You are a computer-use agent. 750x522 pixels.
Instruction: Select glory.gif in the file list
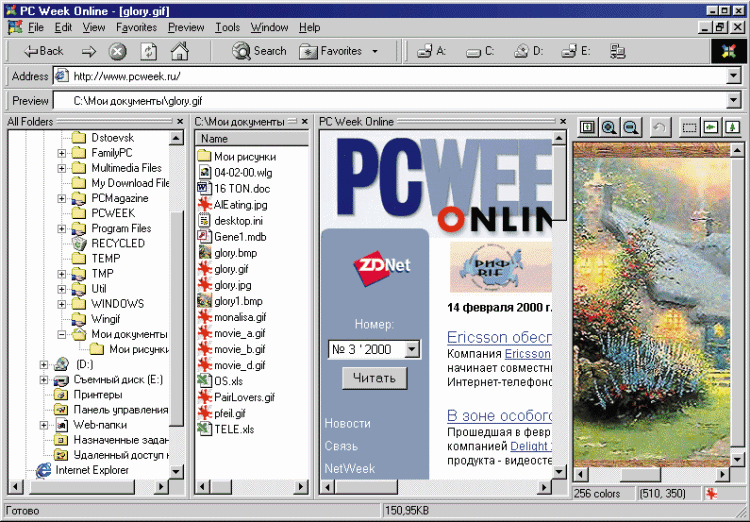[x=231, y=269]
